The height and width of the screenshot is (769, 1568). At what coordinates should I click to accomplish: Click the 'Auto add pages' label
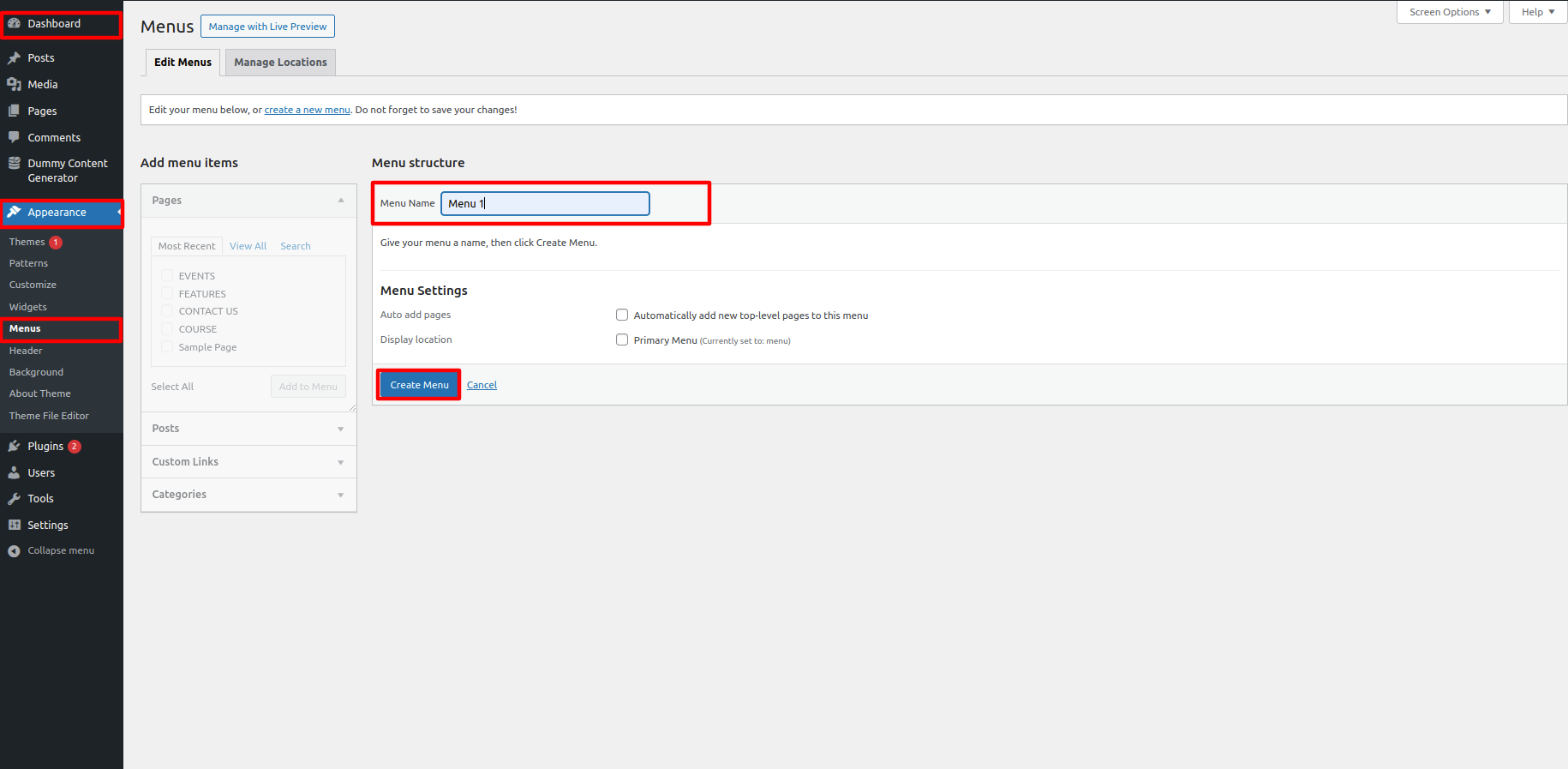416,315
